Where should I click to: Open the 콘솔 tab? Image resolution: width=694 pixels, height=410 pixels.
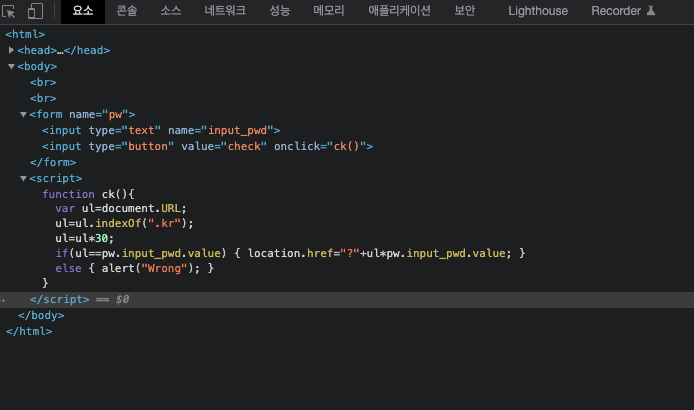(x=127, y=11)
